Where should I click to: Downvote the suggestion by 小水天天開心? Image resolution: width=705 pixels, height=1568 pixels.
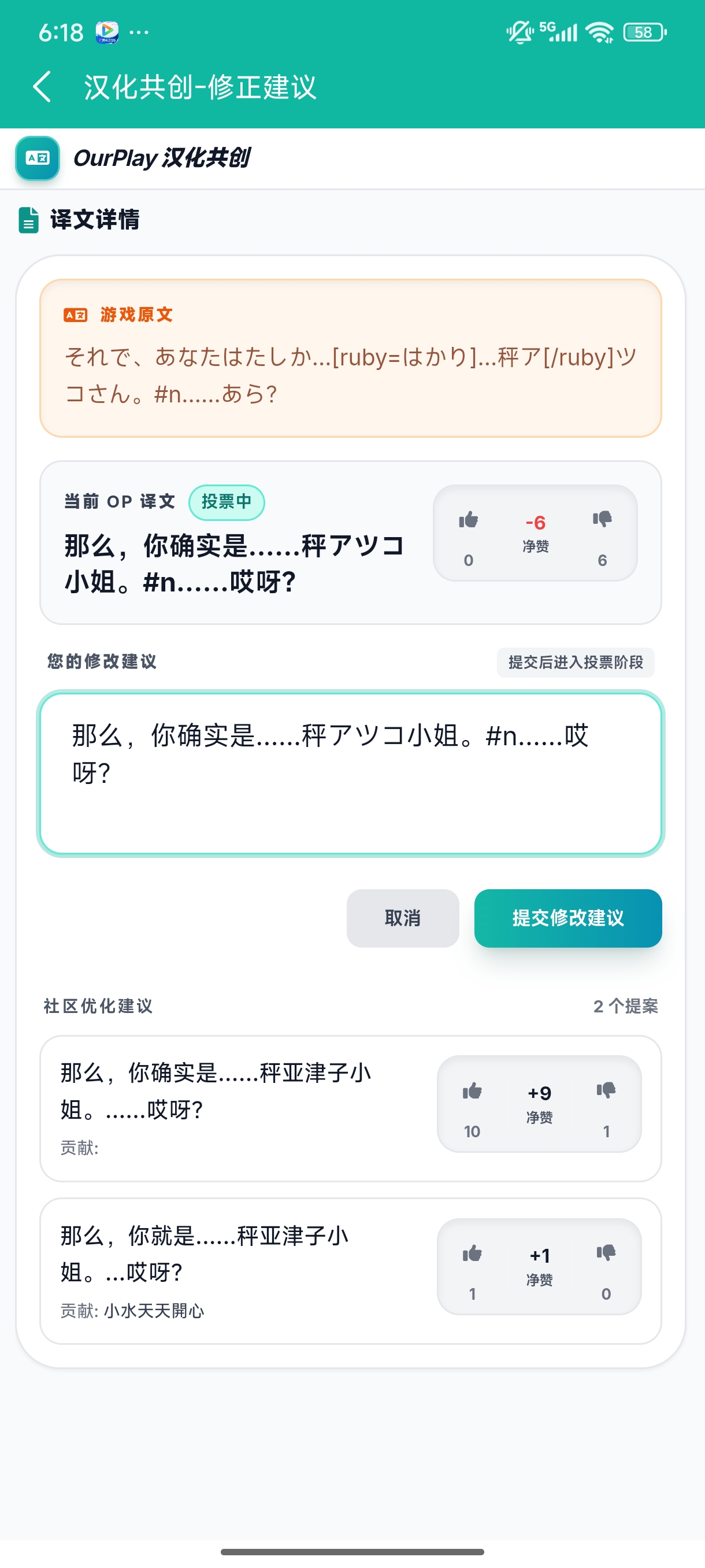606,1253
